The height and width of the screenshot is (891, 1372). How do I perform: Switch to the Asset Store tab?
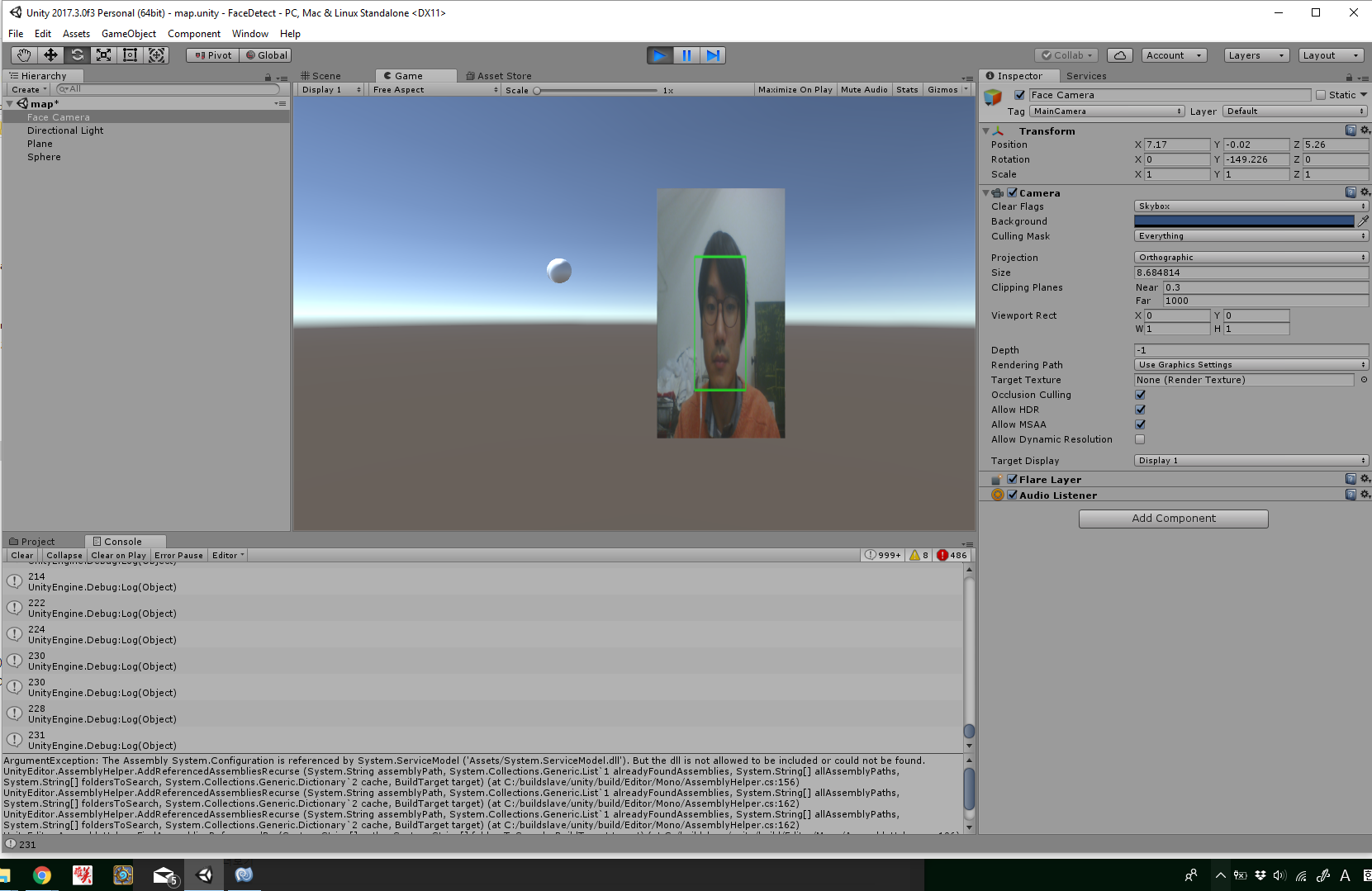(499, 76)
